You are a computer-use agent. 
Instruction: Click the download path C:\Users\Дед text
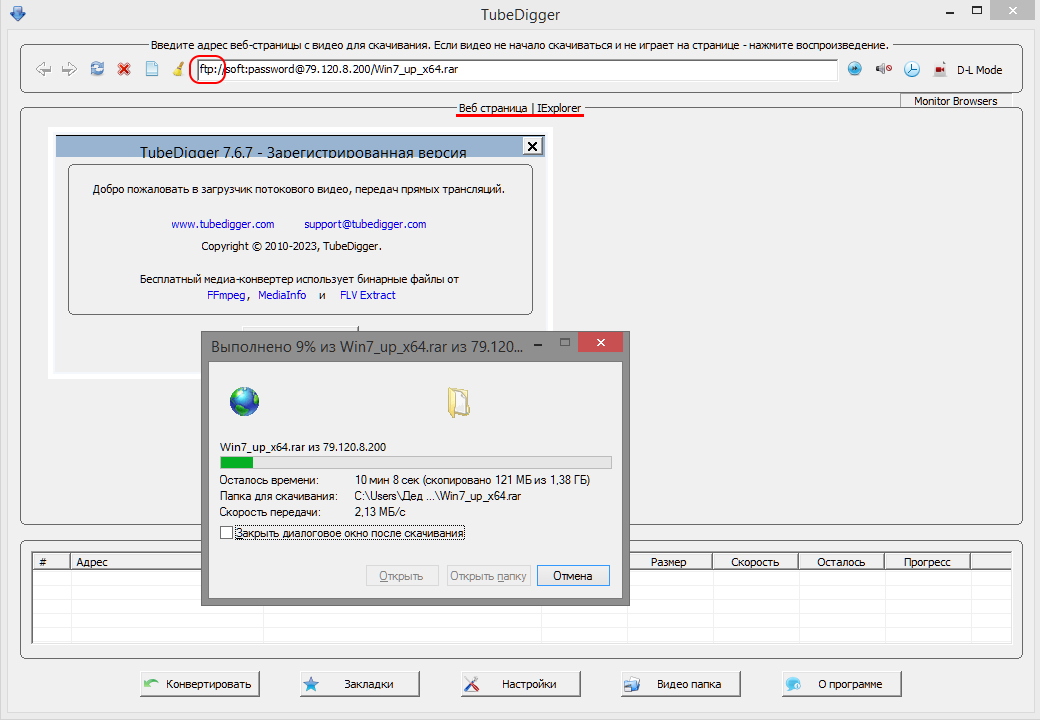click(x=438, y=496)
